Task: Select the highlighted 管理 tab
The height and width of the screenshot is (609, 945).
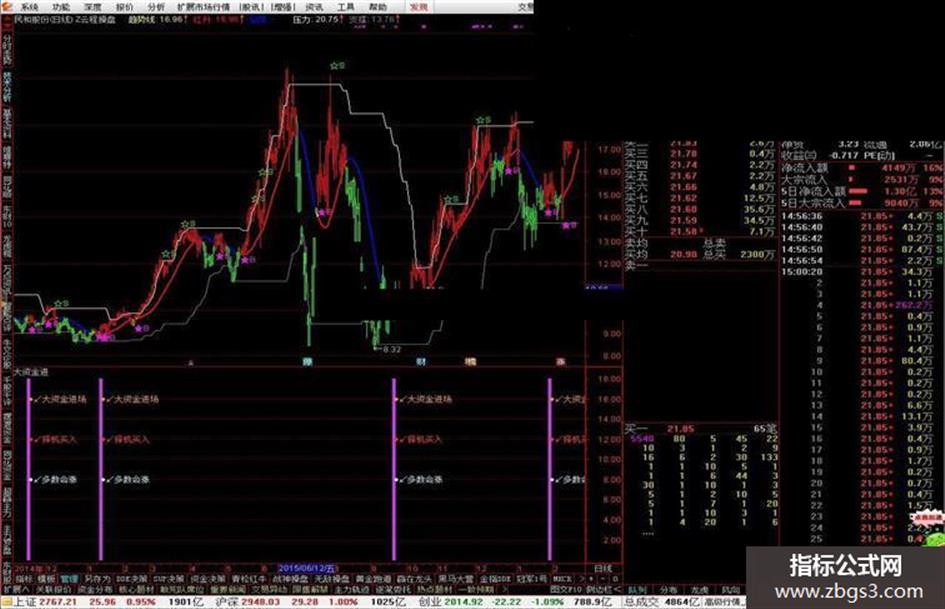Action: click(x=69, y=578)
